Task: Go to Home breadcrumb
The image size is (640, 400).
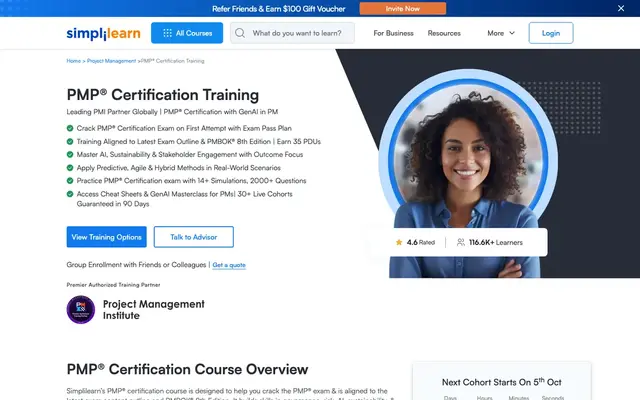Action: pos(73,61)
